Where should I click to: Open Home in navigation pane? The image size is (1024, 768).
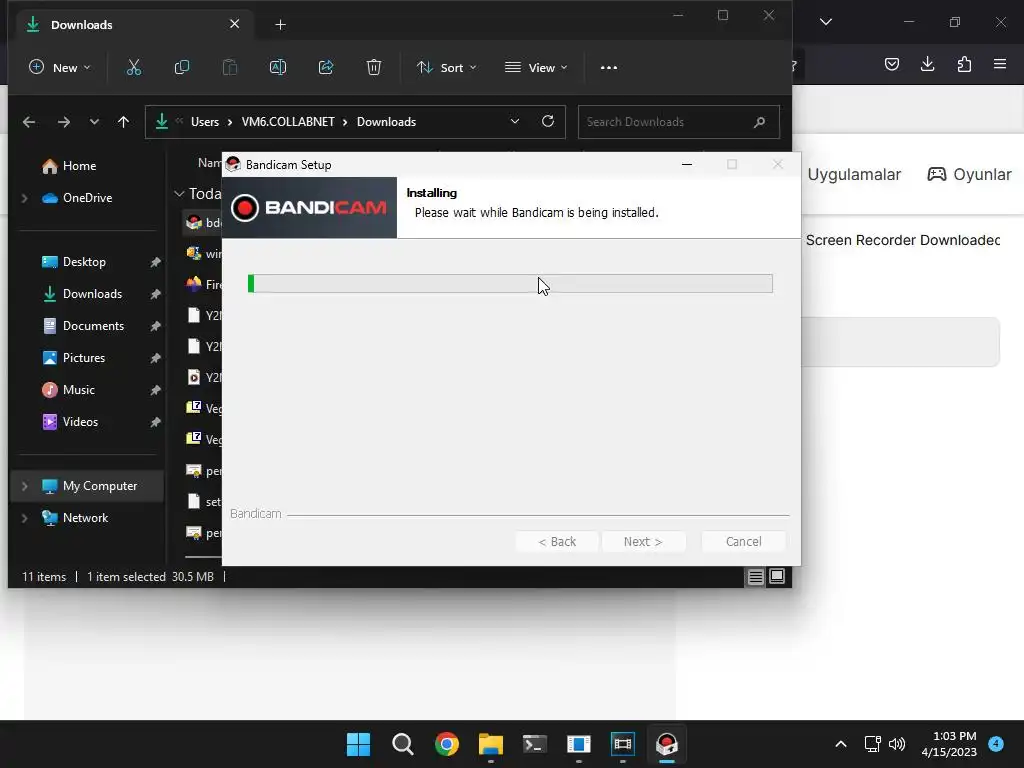pyautogui.click(x=78, y=166)
